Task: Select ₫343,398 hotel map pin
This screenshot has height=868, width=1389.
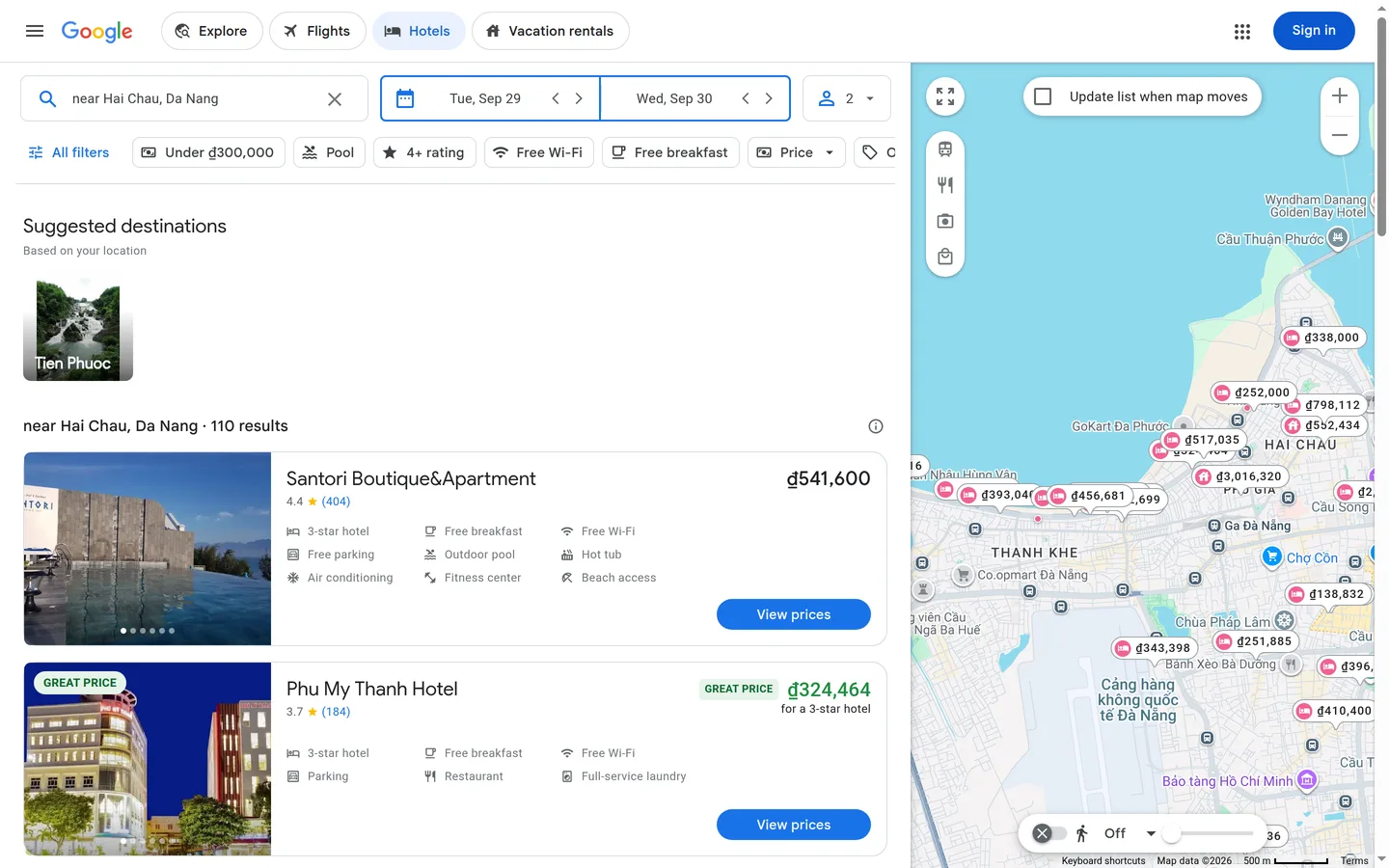Action: point(1154,648)
